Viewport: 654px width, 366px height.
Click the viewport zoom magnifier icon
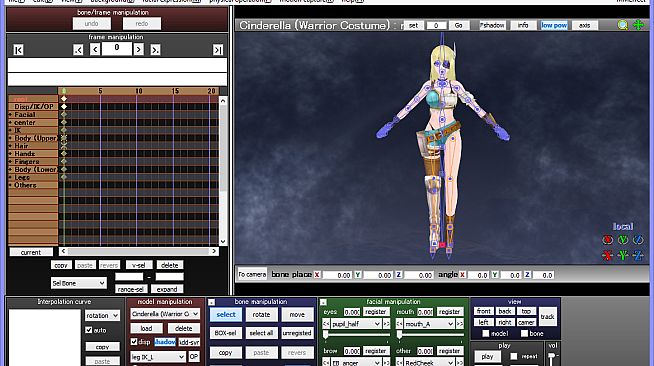(623, 25)
